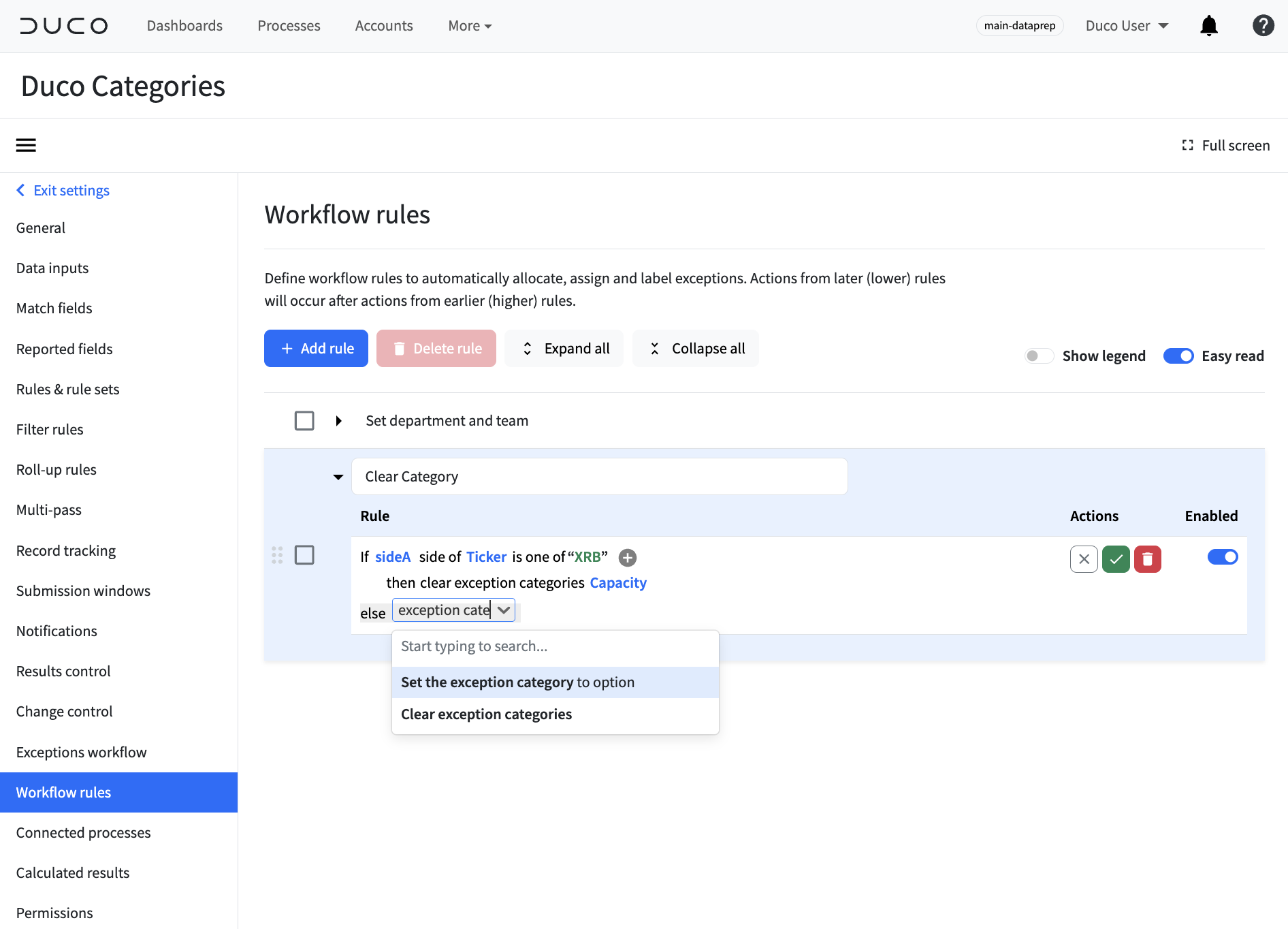Open the else action dropdown arrow
This screenshot has width=1288, height=929.
tap(504, 610)
